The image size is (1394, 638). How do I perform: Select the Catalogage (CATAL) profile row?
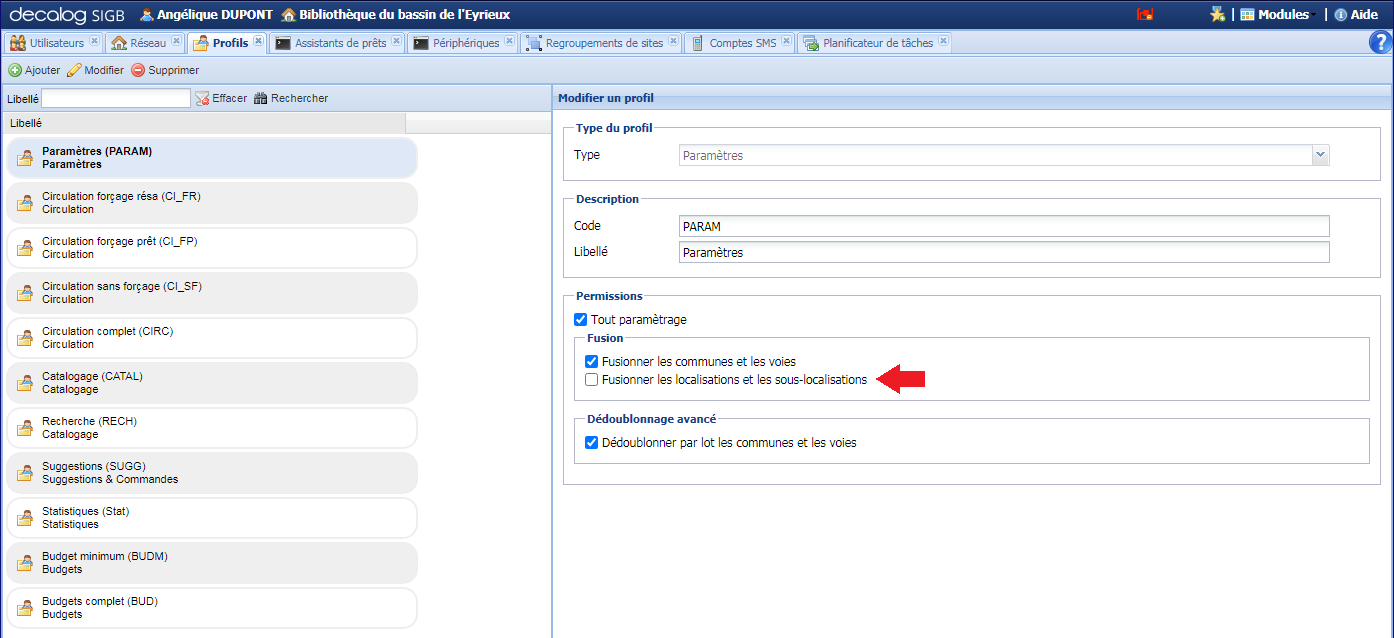click(x=211, y=383)
